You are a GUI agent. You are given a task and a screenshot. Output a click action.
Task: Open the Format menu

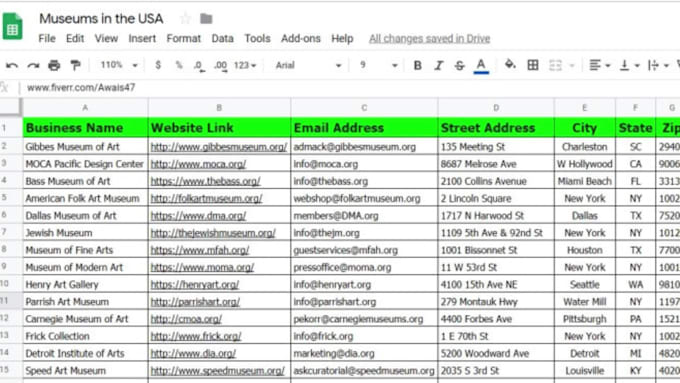click(x=183, y=39)
